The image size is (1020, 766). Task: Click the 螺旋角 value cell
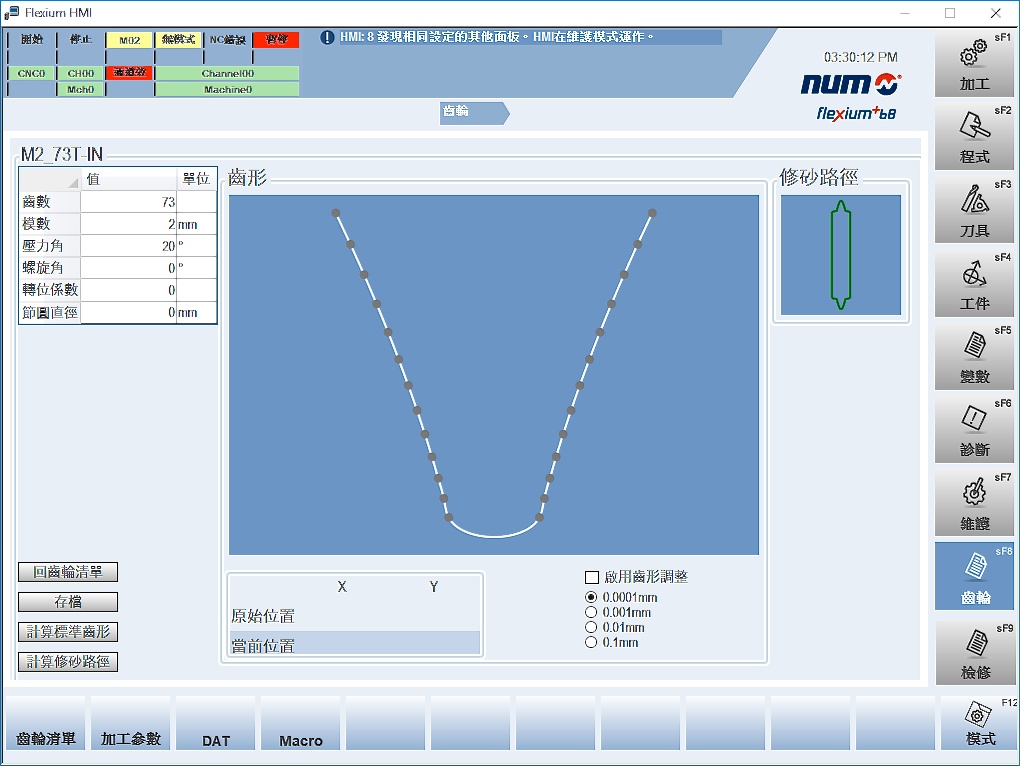(129, 268)
